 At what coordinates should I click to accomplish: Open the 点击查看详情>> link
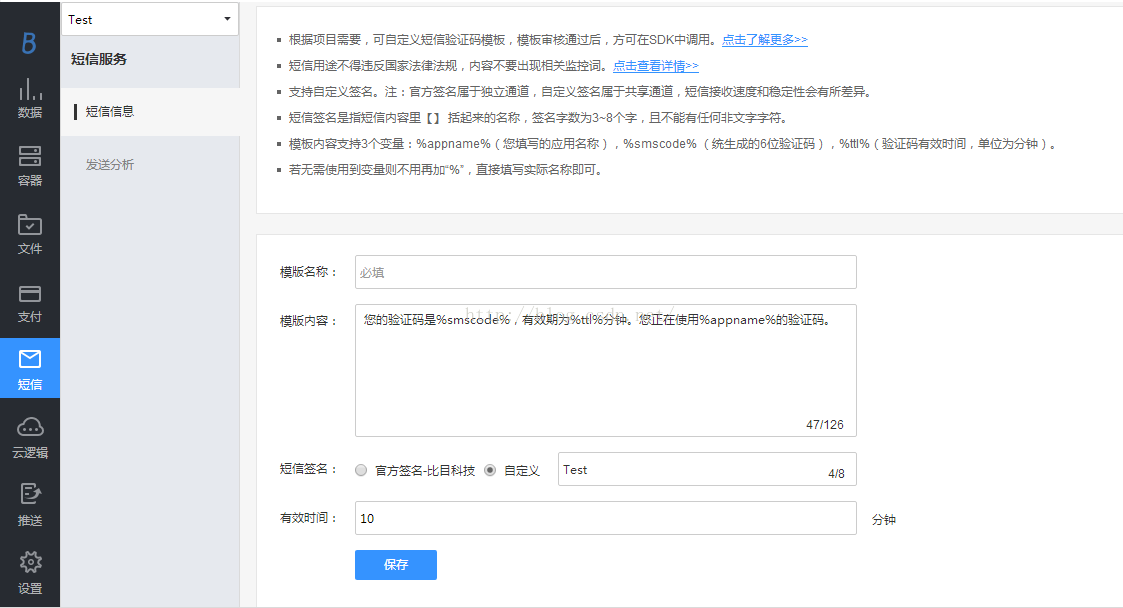click(655, 66)
